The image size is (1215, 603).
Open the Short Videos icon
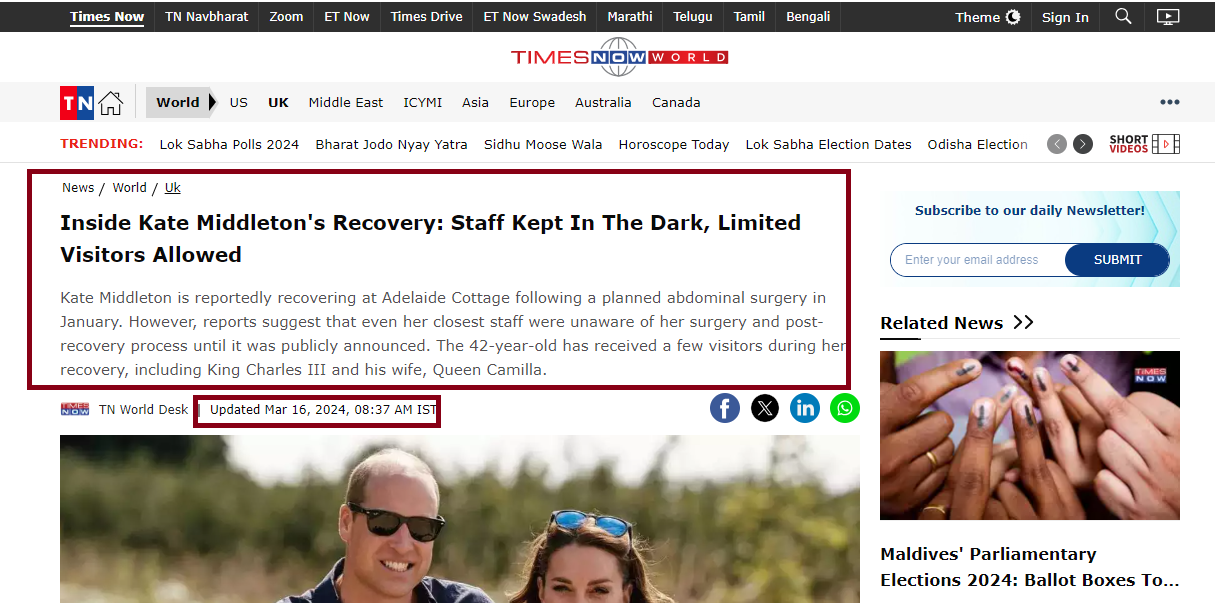[x=1144, y=144]
